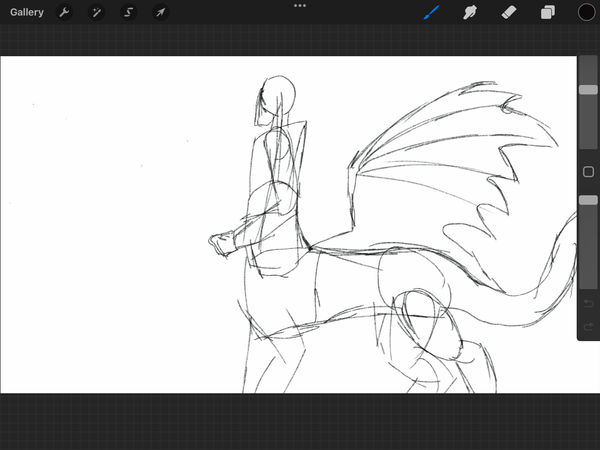This screenshot has height=450, width=600.
Task: Open the Gallery view
Action: 27,12
